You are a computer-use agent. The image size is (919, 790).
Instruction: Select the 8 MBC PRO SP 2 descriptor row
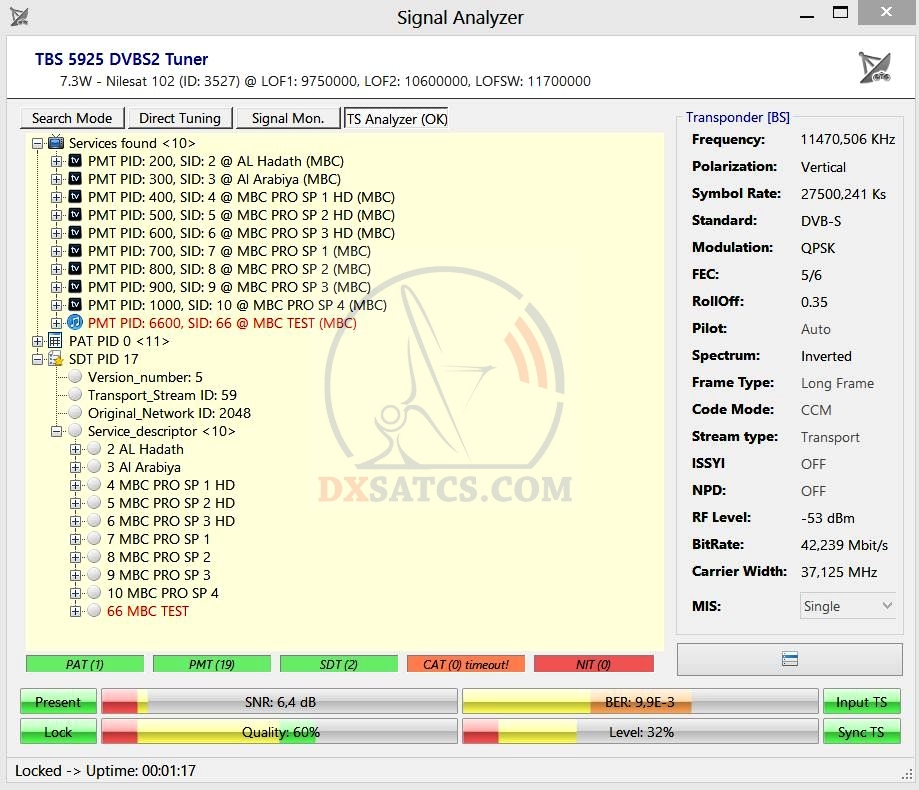point(159,557)
